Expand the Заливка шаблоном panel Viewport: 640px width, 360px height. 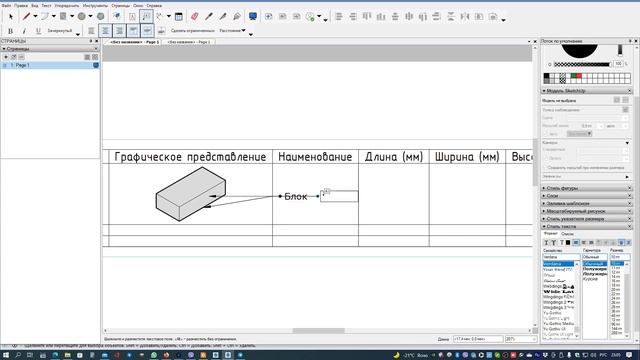[x=587, y=203]
